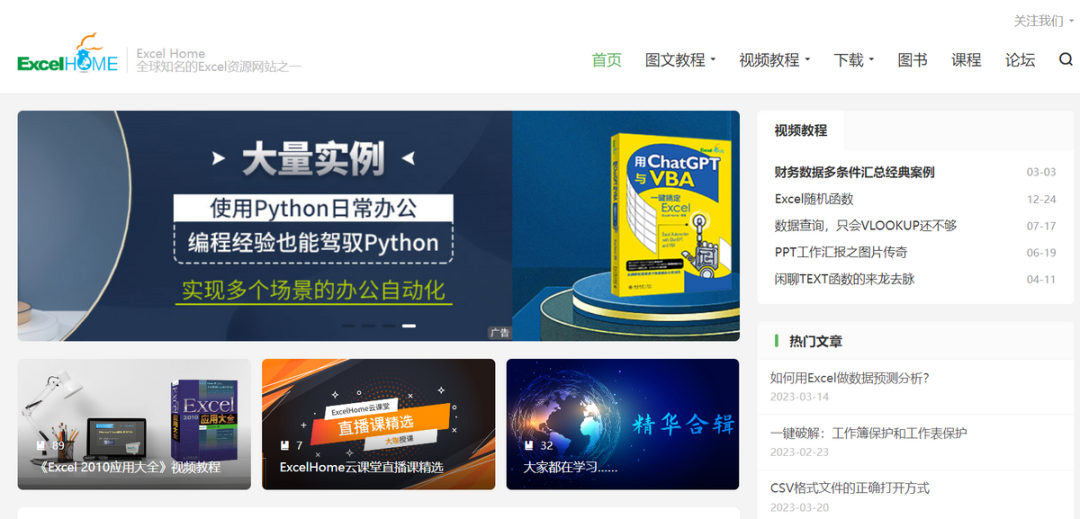
Task: Click the count icon beside 7
Action: coord(285,445)
